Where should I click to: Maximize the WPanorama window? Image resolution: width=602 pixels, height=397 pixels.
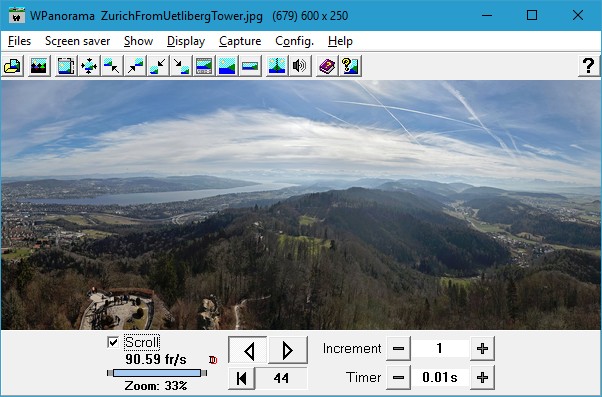coord(532,15)
